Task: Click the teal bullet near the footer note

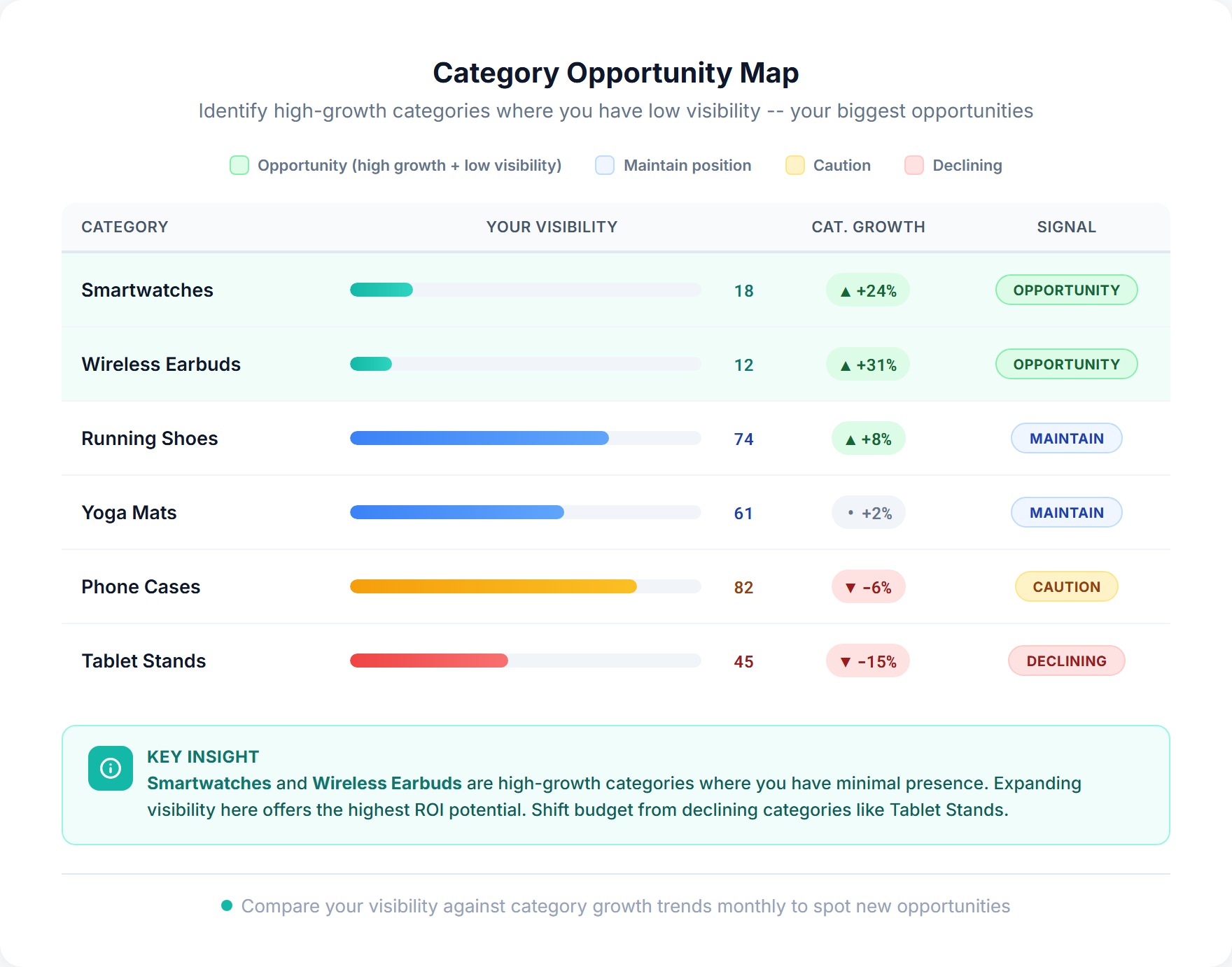Action: coord(225,905)
